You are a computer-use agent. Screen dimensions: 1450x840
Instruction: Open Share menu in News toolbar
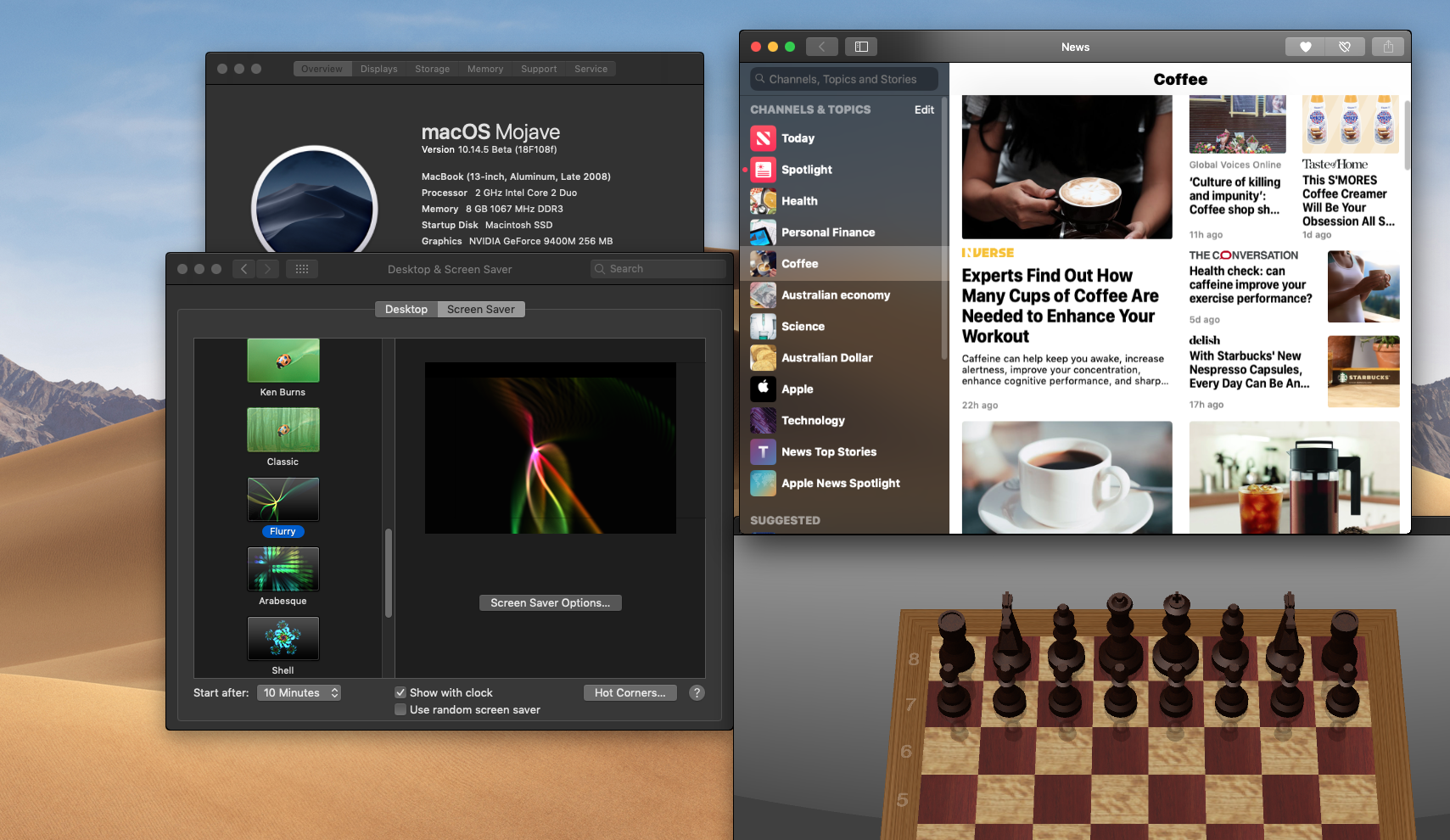pyautogui.click(x=1388, y=47)
